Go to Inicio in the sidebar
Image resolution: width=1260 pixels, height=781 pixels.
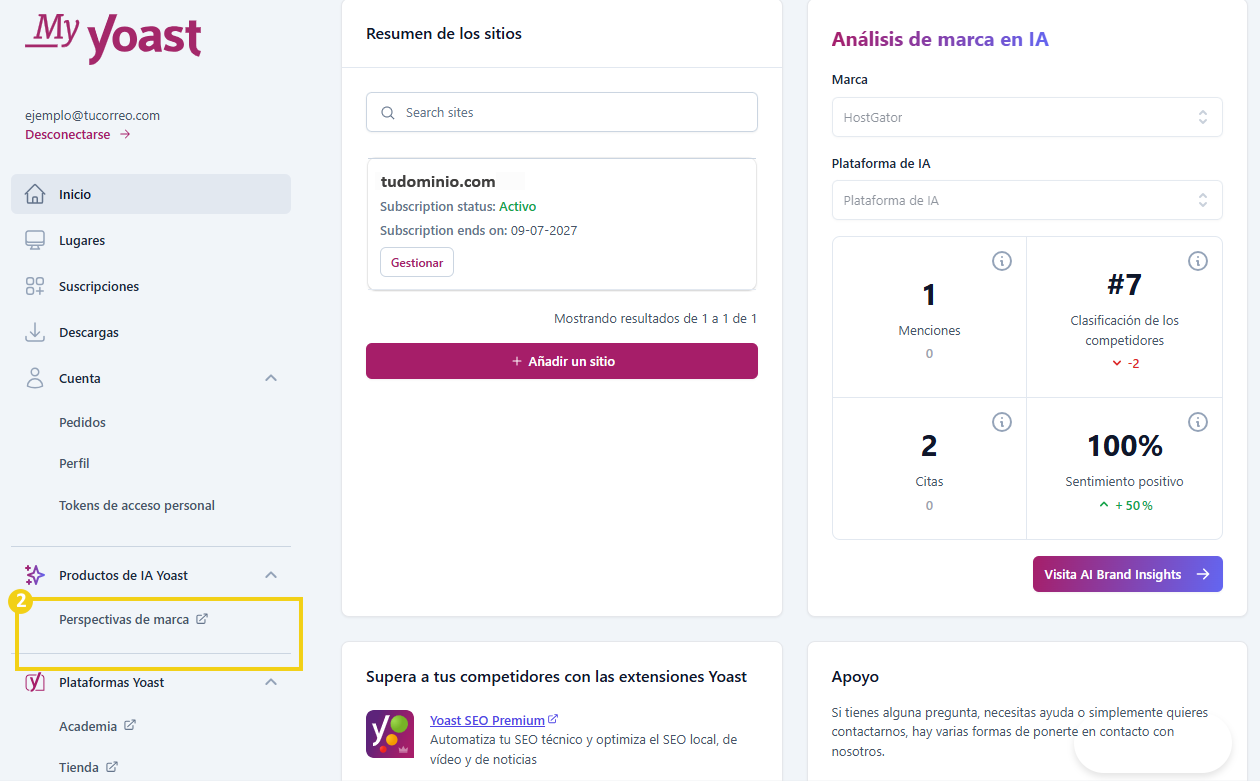[151, 194]
